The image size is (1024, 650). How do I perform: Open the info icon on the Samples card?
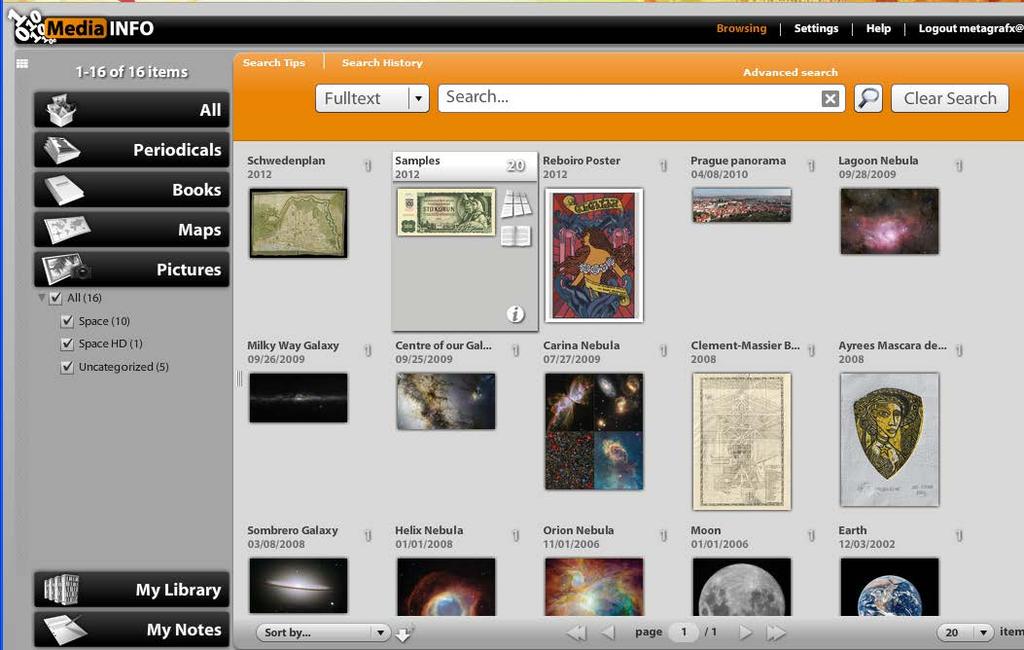click(515, 314)
